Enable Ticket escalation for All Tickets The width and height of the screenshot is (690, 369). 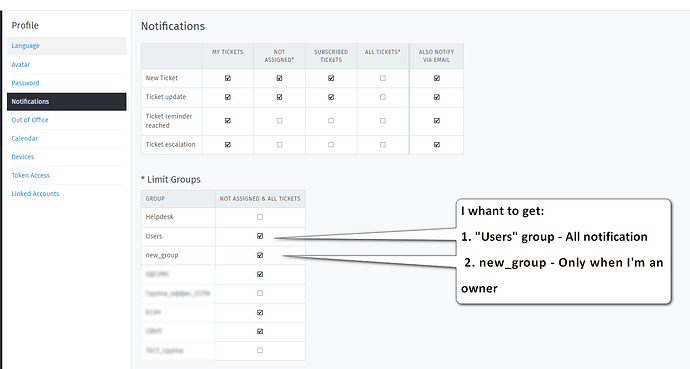[x=383, y=145]
